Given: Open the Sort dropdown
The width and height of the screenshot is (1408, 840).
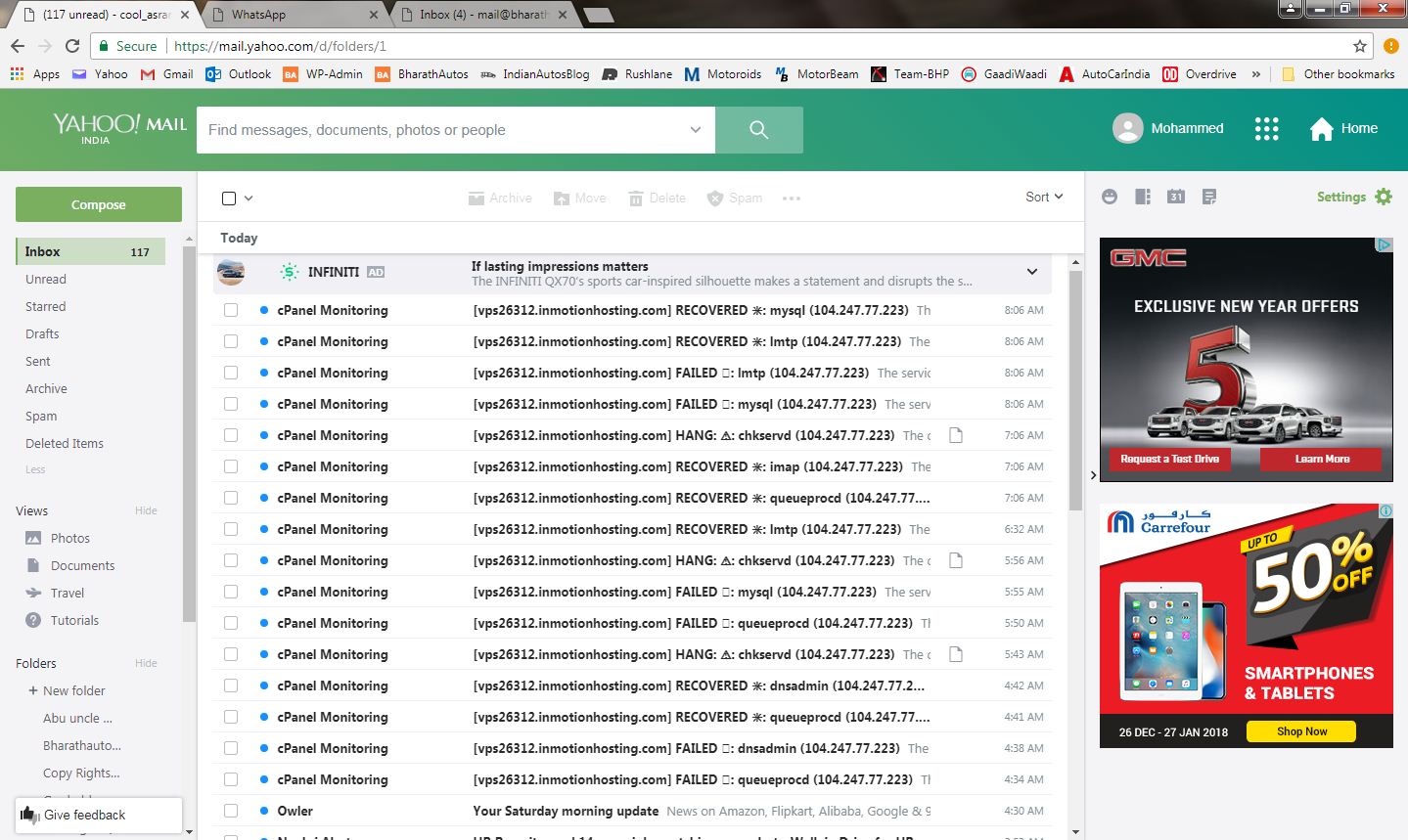Looking at the screenshot, I should pyautogui.click(x=1043, y=197).
